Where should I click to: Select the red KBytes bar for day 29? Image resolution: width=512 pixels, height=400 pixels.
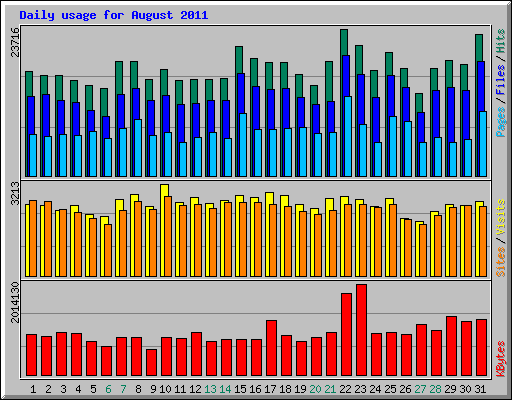tap(451, 346)
